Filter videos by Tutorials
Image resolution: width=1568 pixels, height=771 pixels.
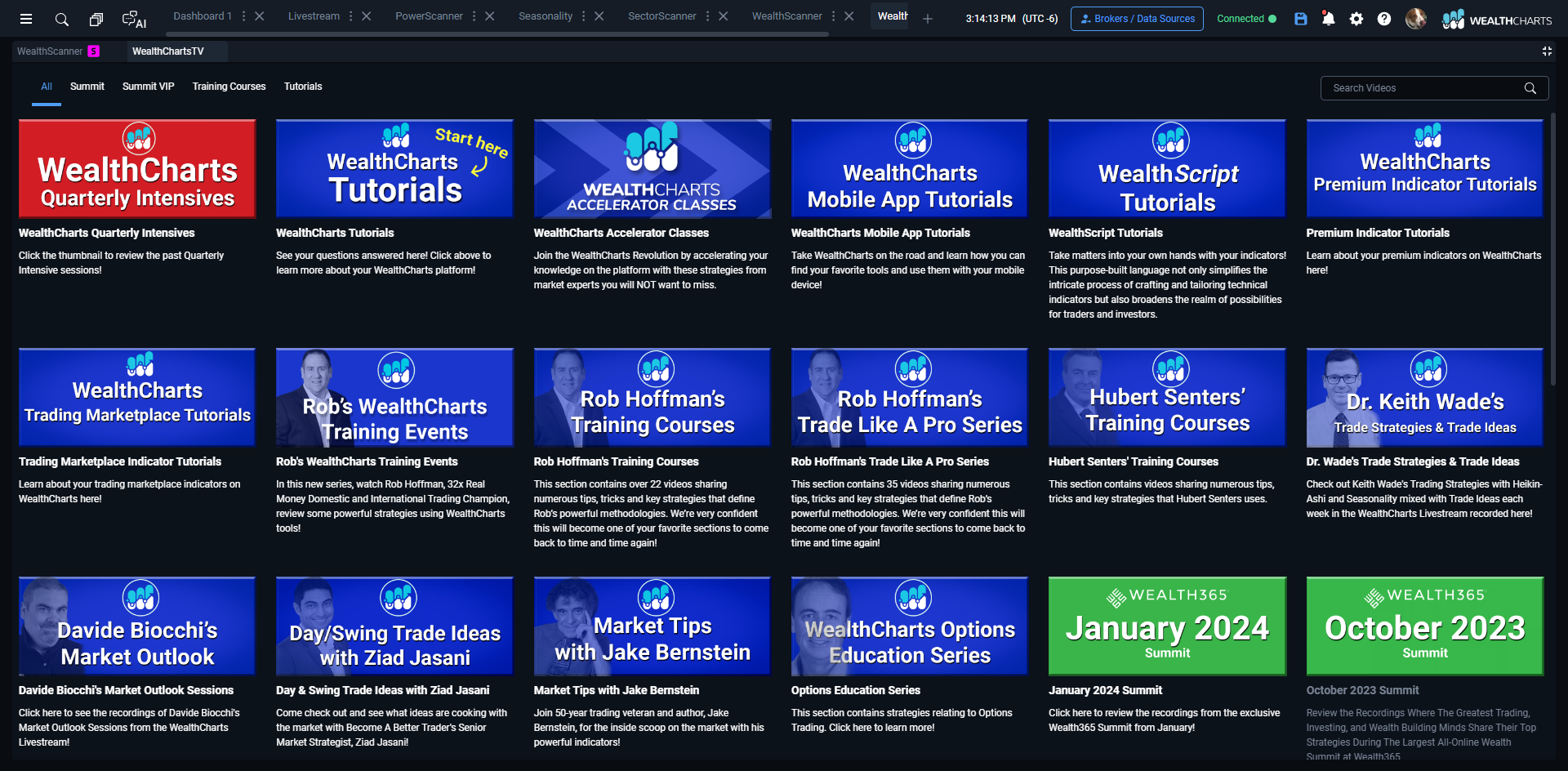coord(303,87)
